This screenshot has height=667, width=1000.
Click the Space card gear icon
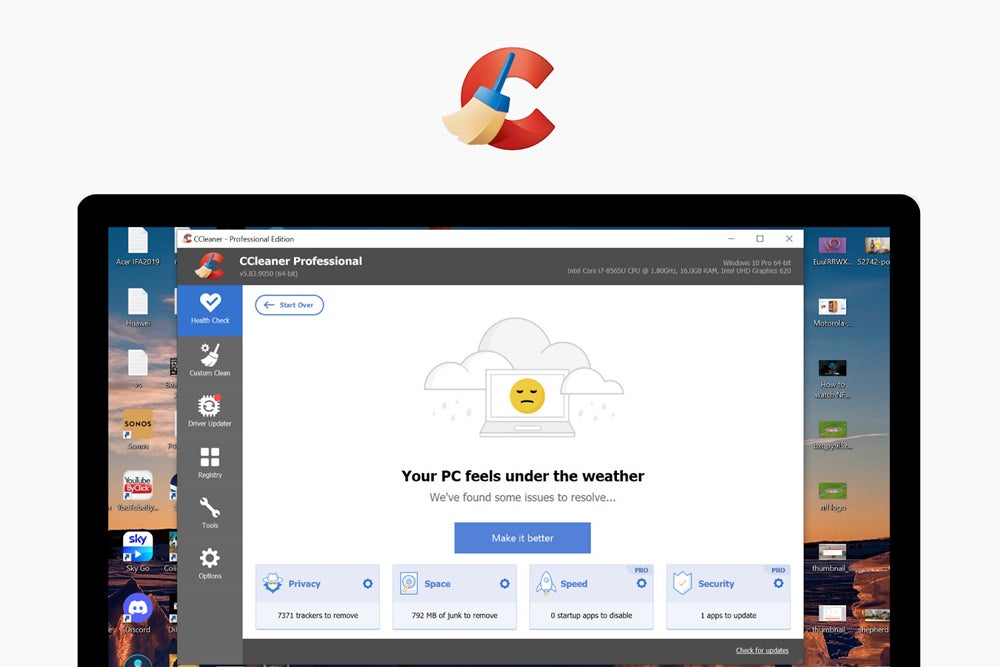tap(504, 584)
